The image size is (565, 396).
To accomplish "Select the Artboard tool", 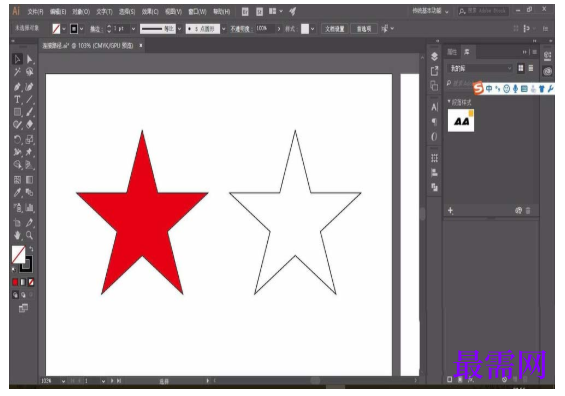I will [x=17, y=223].
